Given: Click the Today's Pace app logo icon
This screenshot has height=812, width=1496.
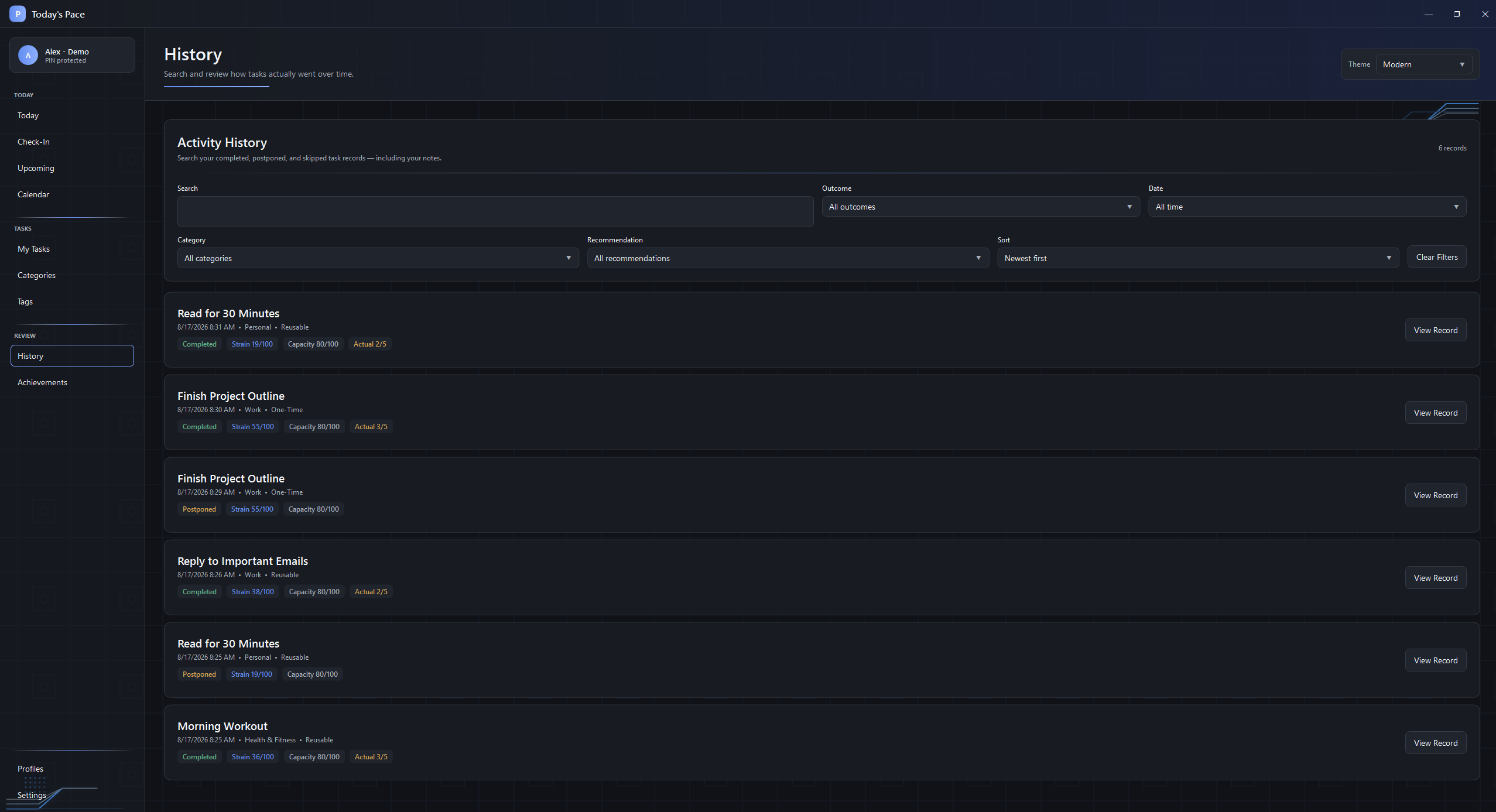Looking at the screenshot, I should tap(18, 14).
